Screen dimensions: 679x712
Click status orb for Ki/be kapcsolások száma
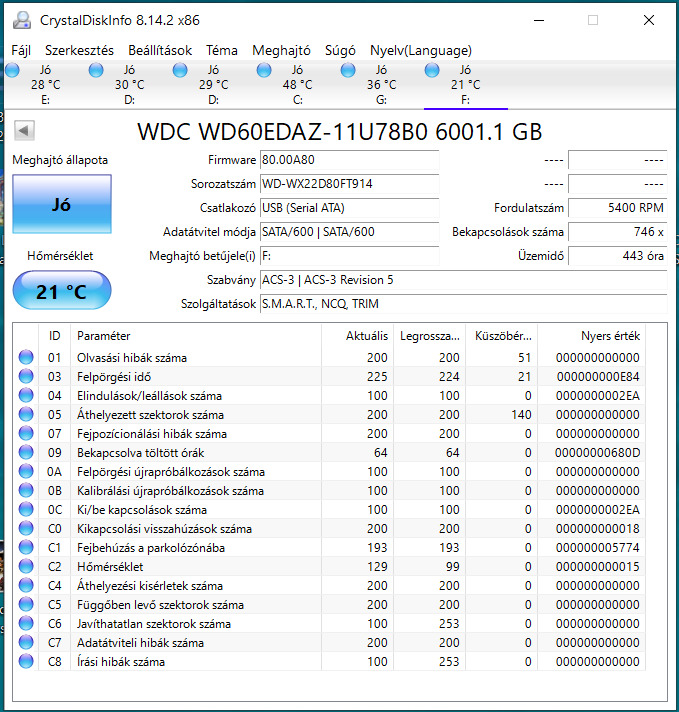26,509
